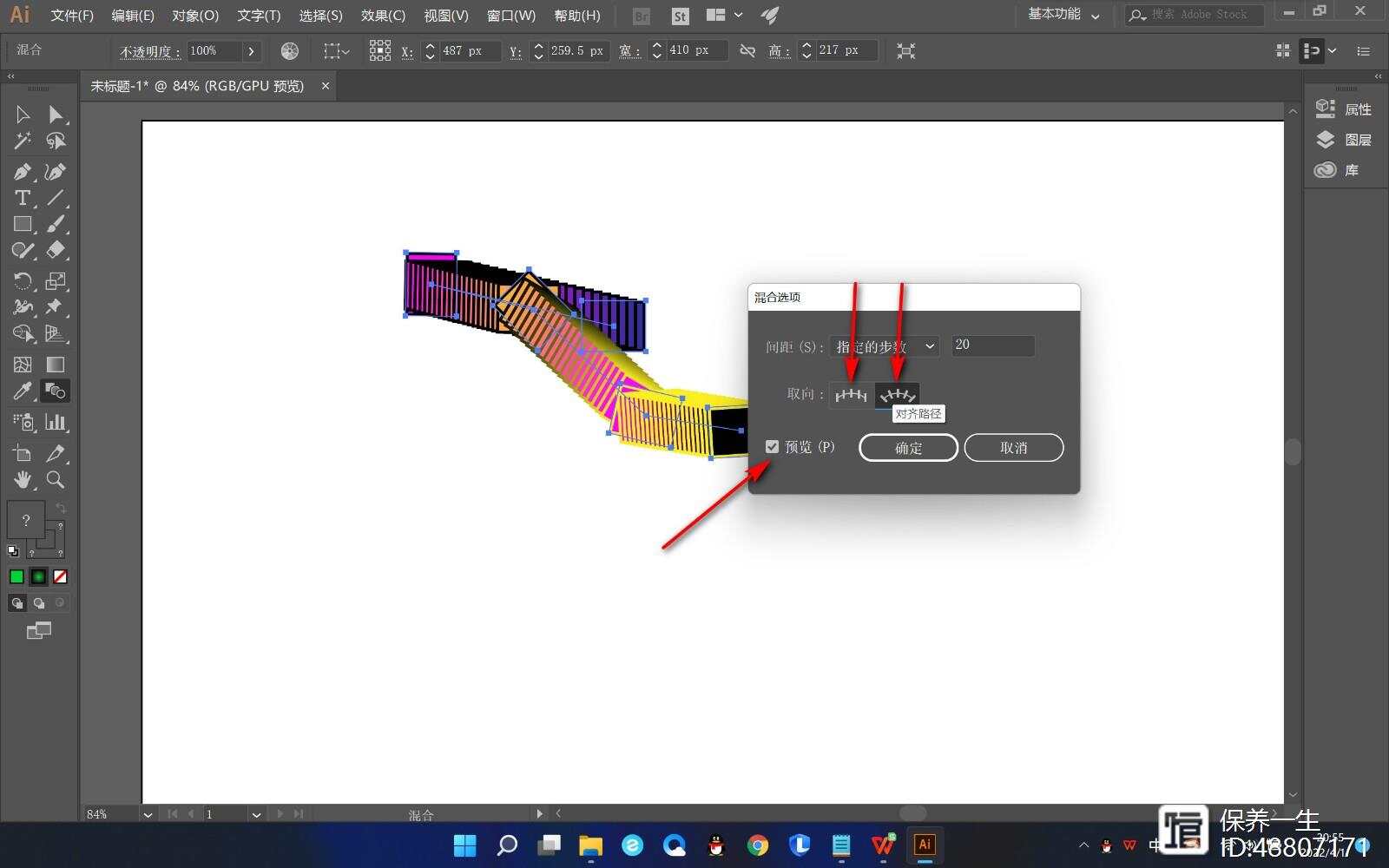This screenshot has width=1389, height=868.
Task: Select the Scale tool
Action: (x=56, y=281)
